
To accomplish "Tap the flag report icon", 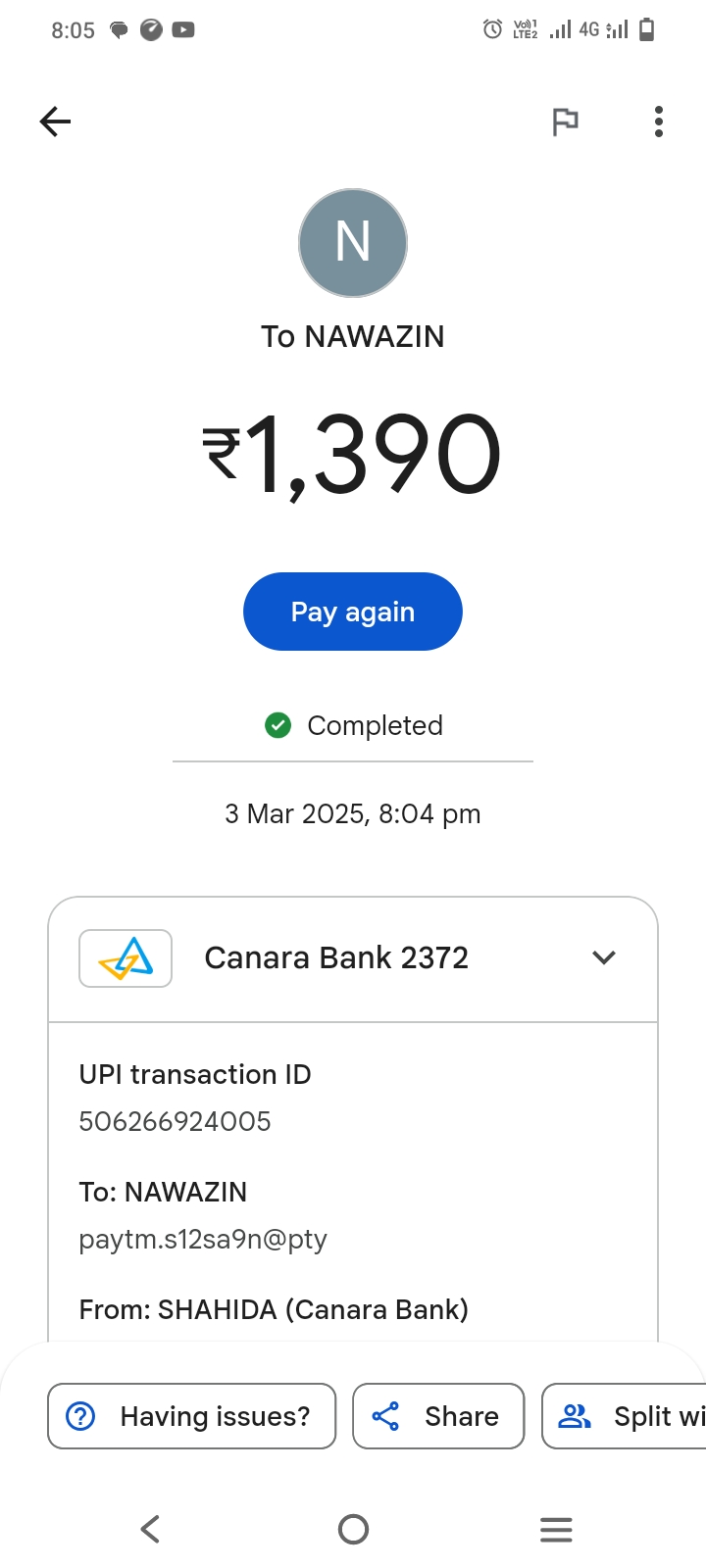I will [x=565, y=122].
